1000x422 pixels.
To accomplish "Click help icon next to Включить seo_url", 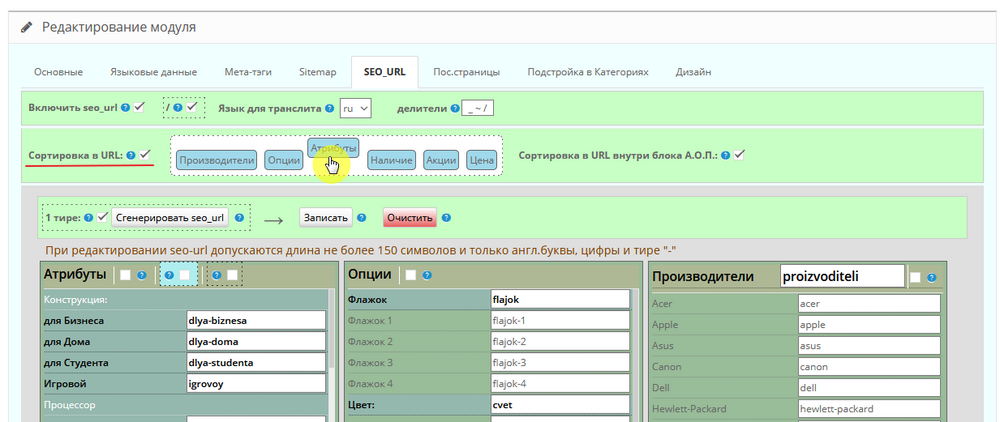I will (125, 107).
